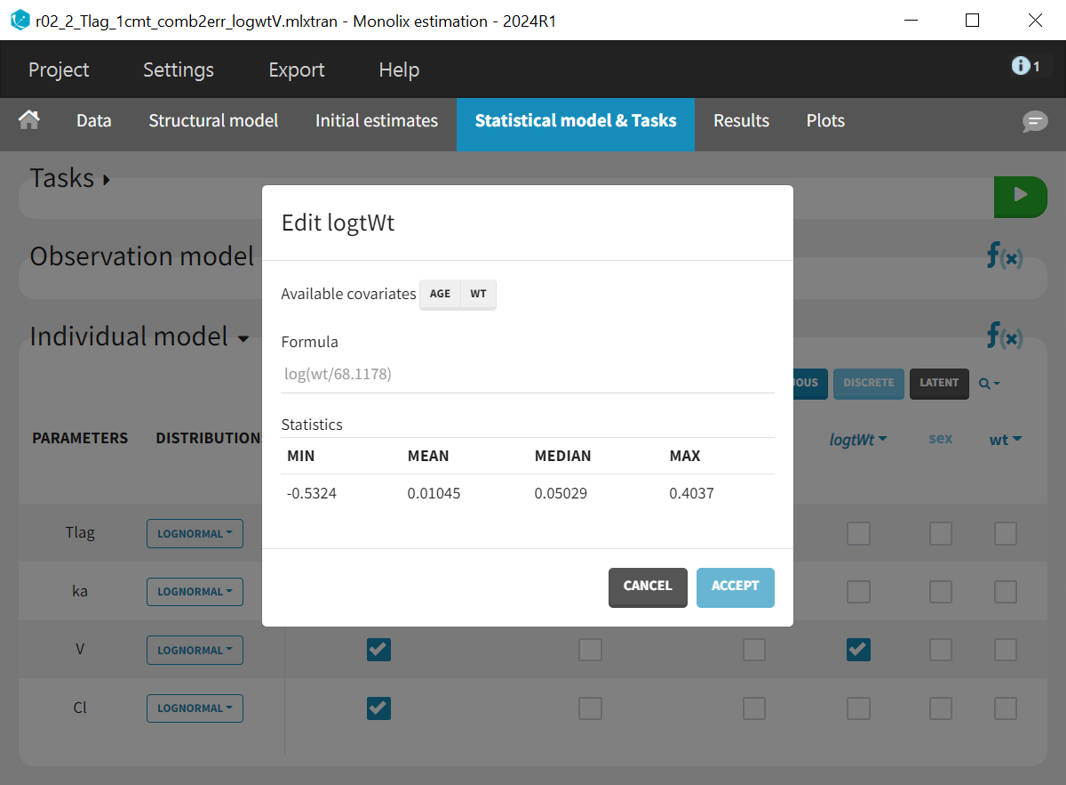
Task: Toggle the sex covariate checkbox for Cl
Action: [940, 708]
